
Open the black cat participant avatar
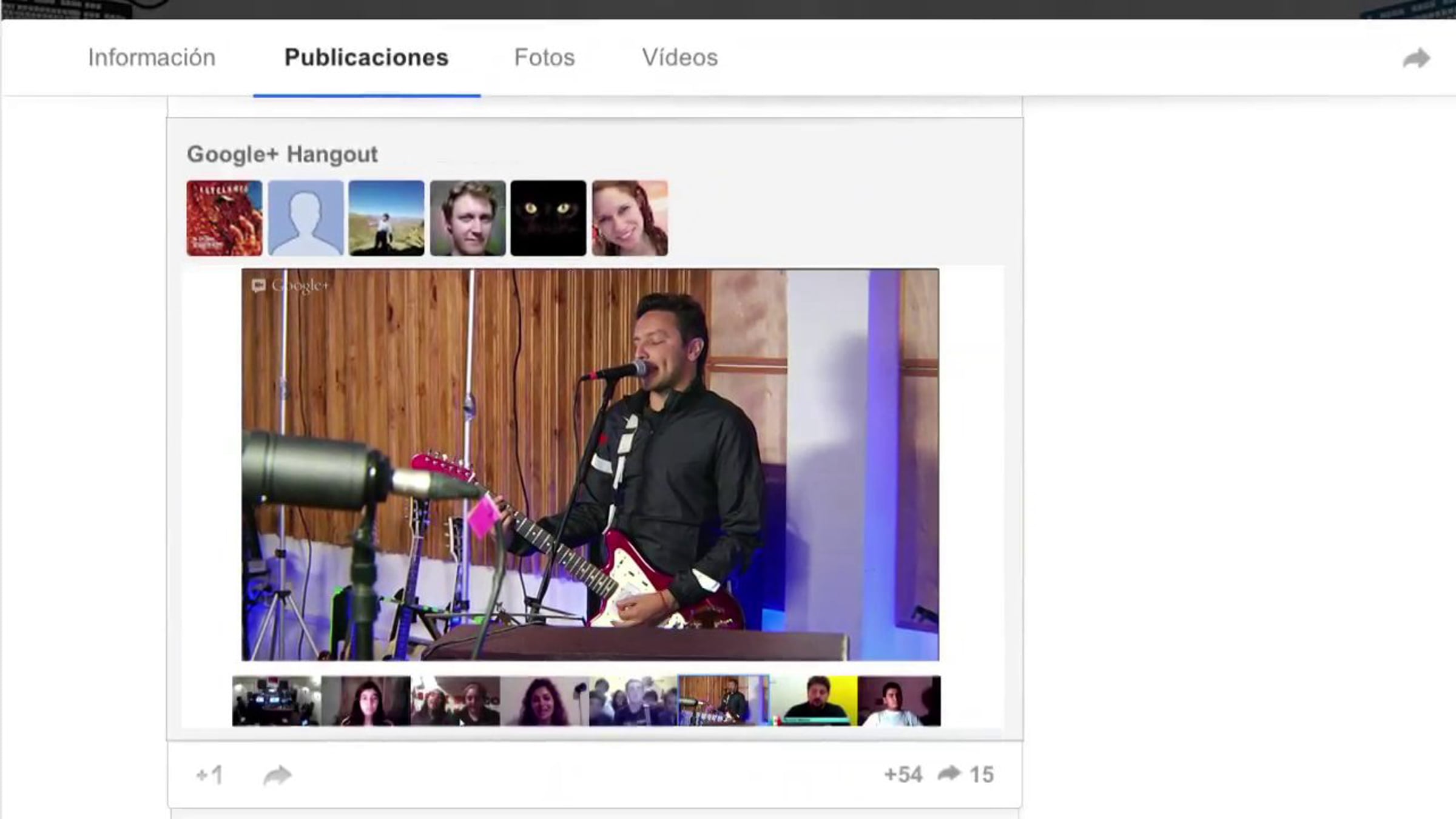548,218
